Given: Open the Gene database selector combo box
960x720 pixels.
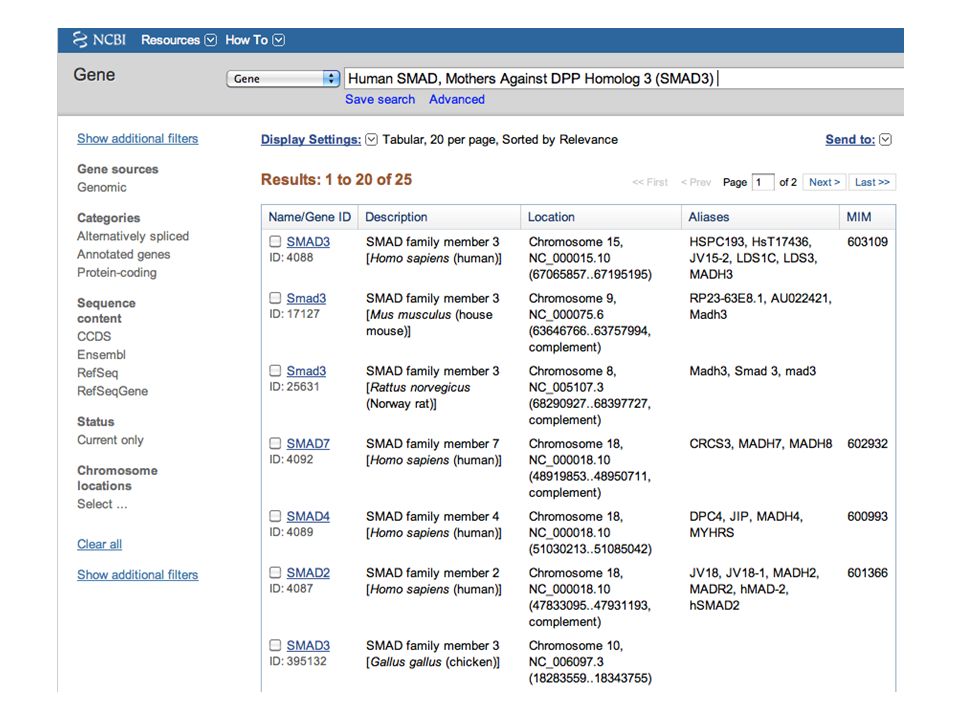Looking at the screenshot, I should click(x=283, y=78).
